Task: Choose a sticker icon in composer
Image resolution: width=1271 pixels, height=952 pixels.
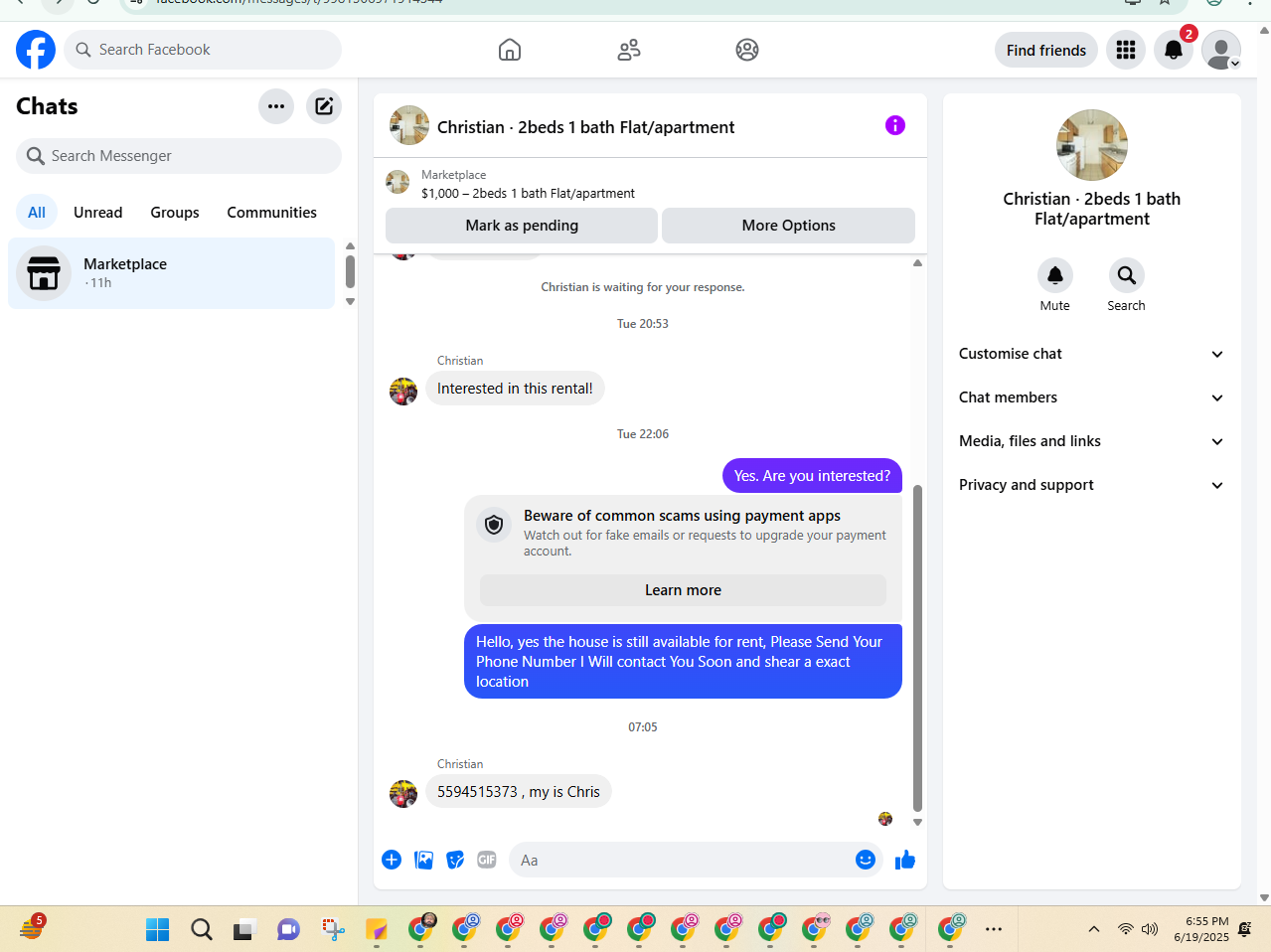Action: coord(455,860)
